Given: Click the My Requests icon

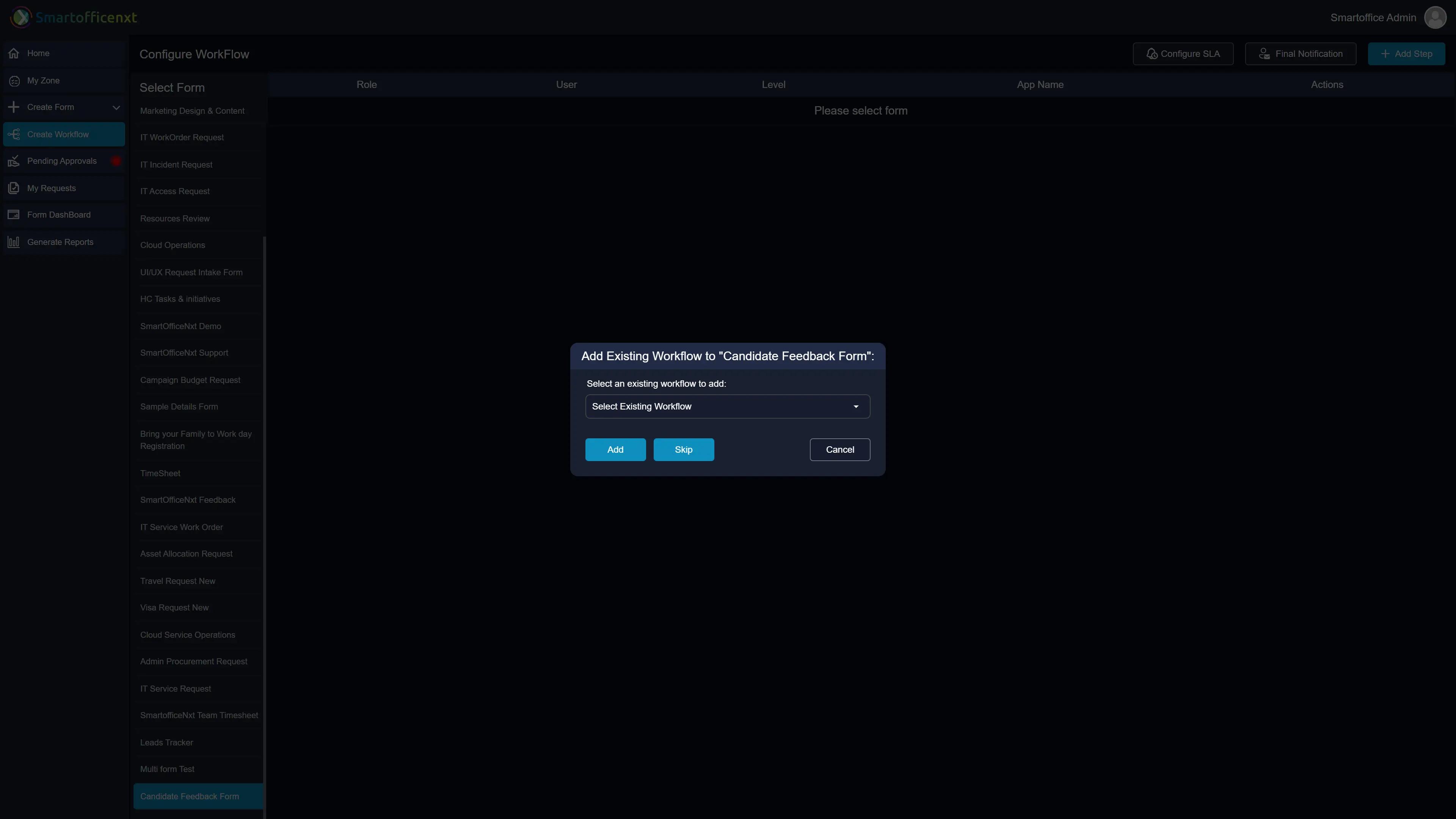Looking at the screenshot, I should click(x=14, y=188).
